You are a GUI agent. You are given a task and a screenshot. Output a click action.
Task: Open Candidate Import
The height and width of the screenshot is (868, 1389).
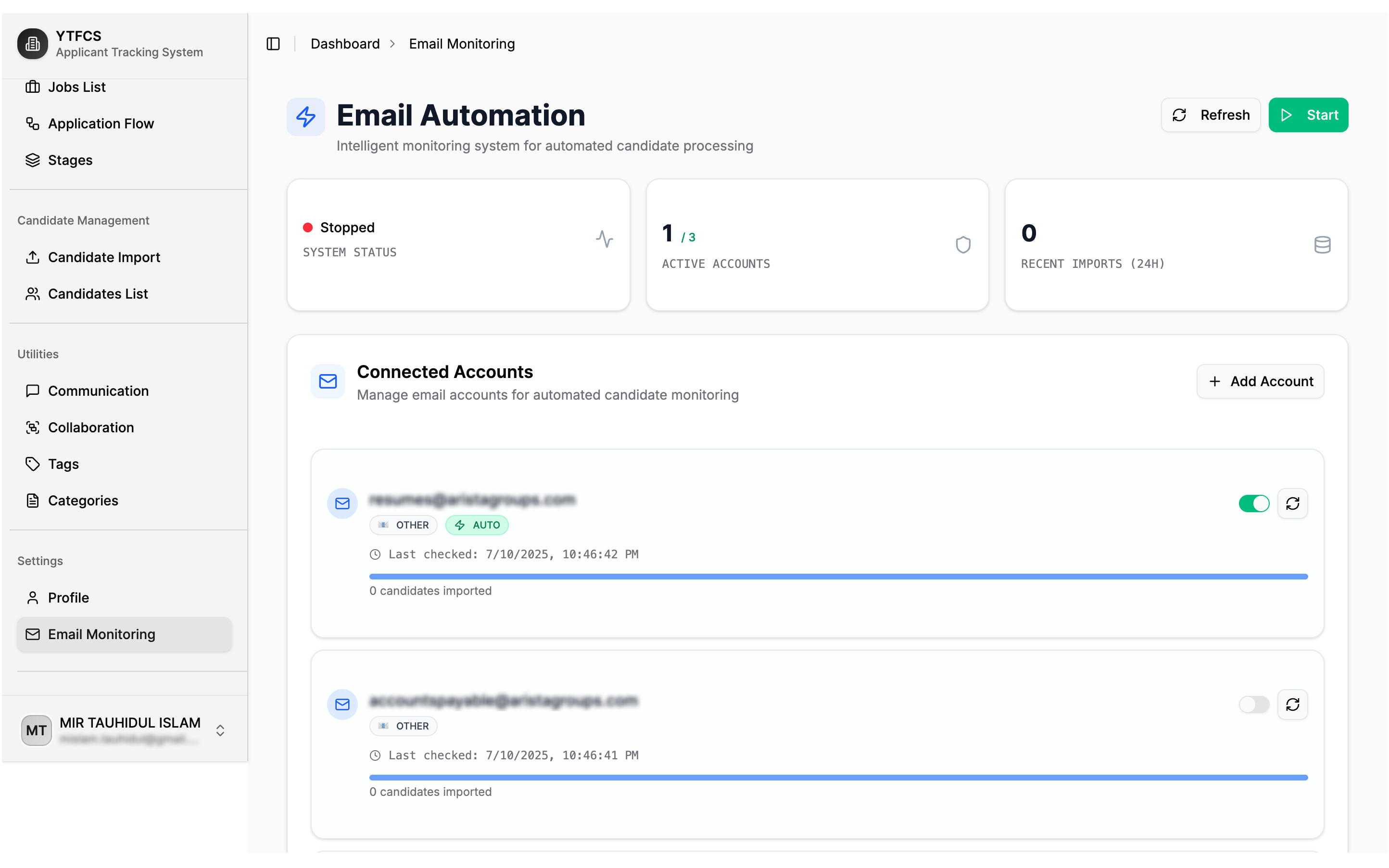coord(125,257)
